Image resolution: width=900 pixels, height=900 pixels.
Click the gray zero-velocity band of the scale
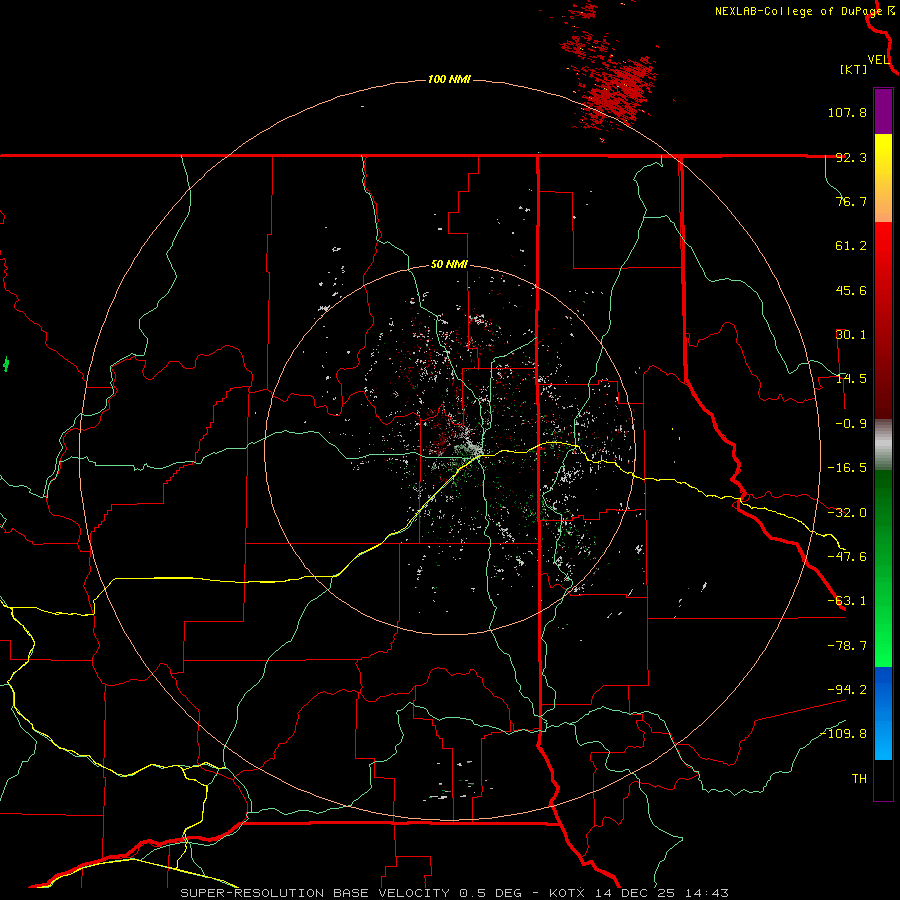(883, 445)
